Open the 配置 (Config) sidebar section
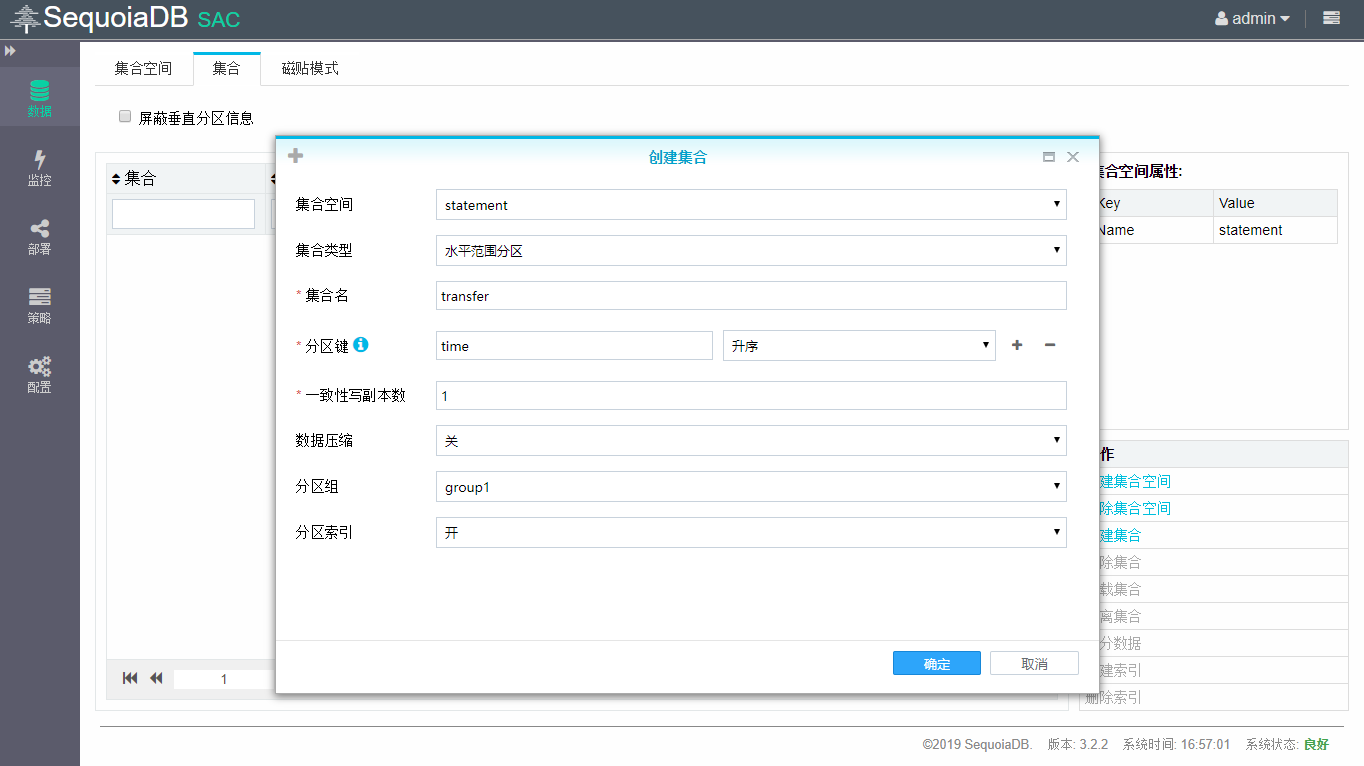This screenshot has height=766, width=1364. point(39,374)
